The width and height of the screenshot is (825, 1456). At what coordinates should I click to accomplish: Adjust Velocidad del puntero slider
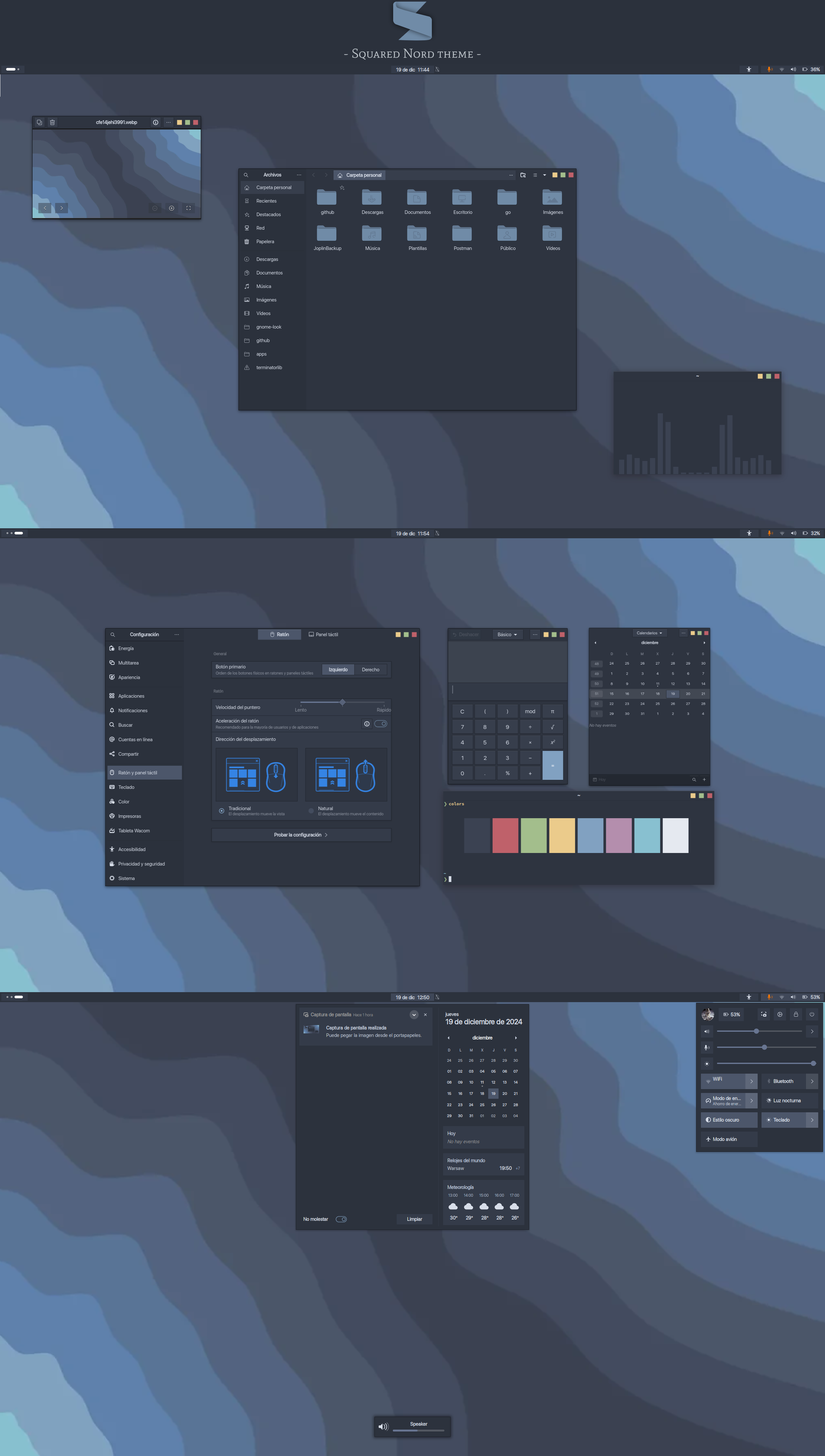point(342,702)
